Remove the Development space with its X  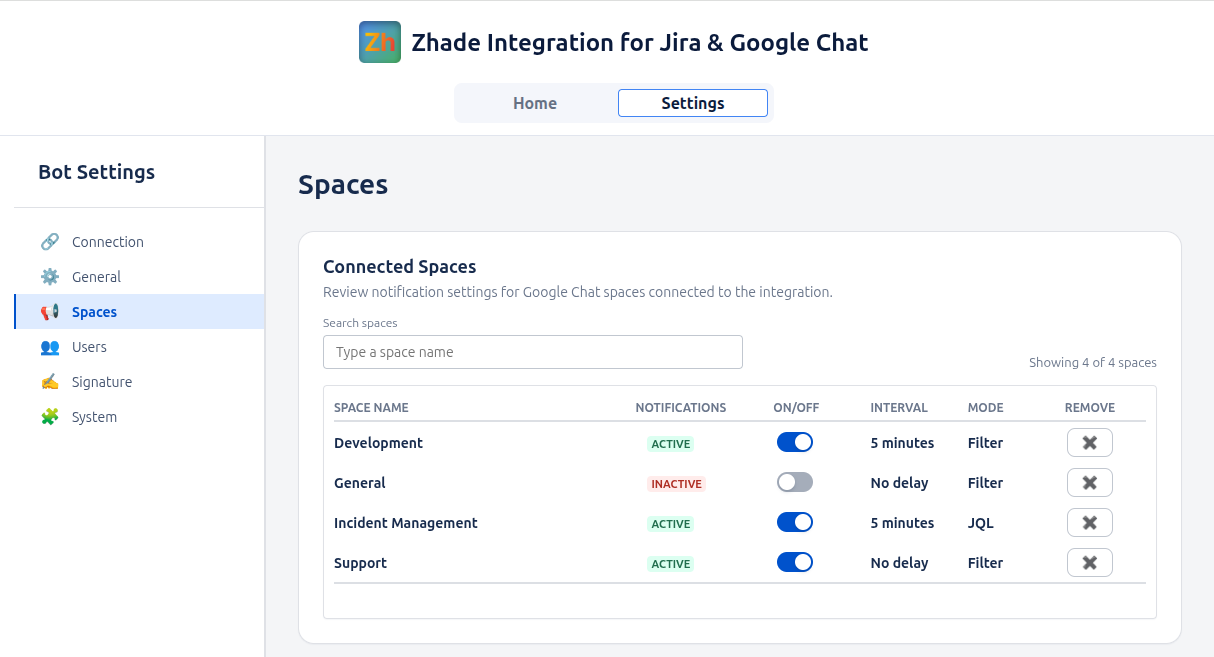[x=1090, y=443]
